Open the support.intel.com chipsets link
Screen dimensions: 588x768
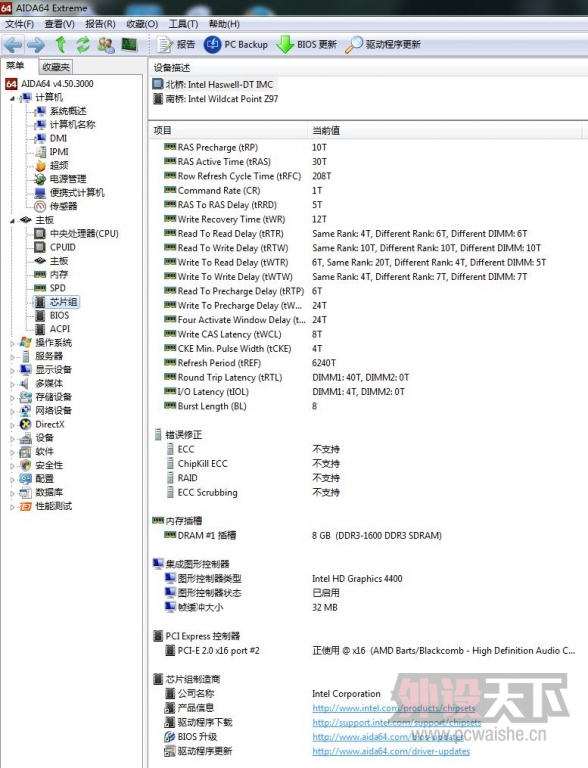(x=397, y=722)
